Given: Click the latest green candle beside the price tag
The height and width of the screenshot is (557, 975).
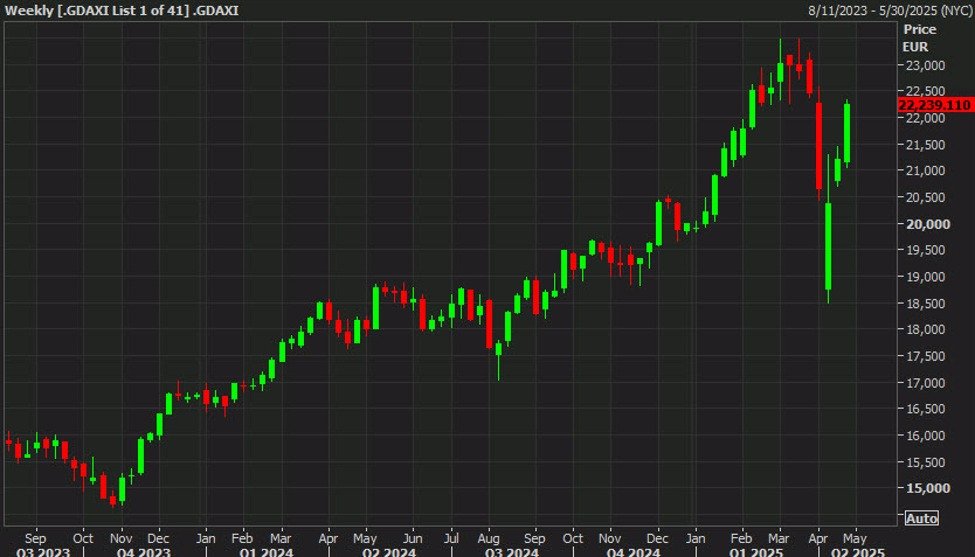Looking at the screenshot, I should (847, 132).
